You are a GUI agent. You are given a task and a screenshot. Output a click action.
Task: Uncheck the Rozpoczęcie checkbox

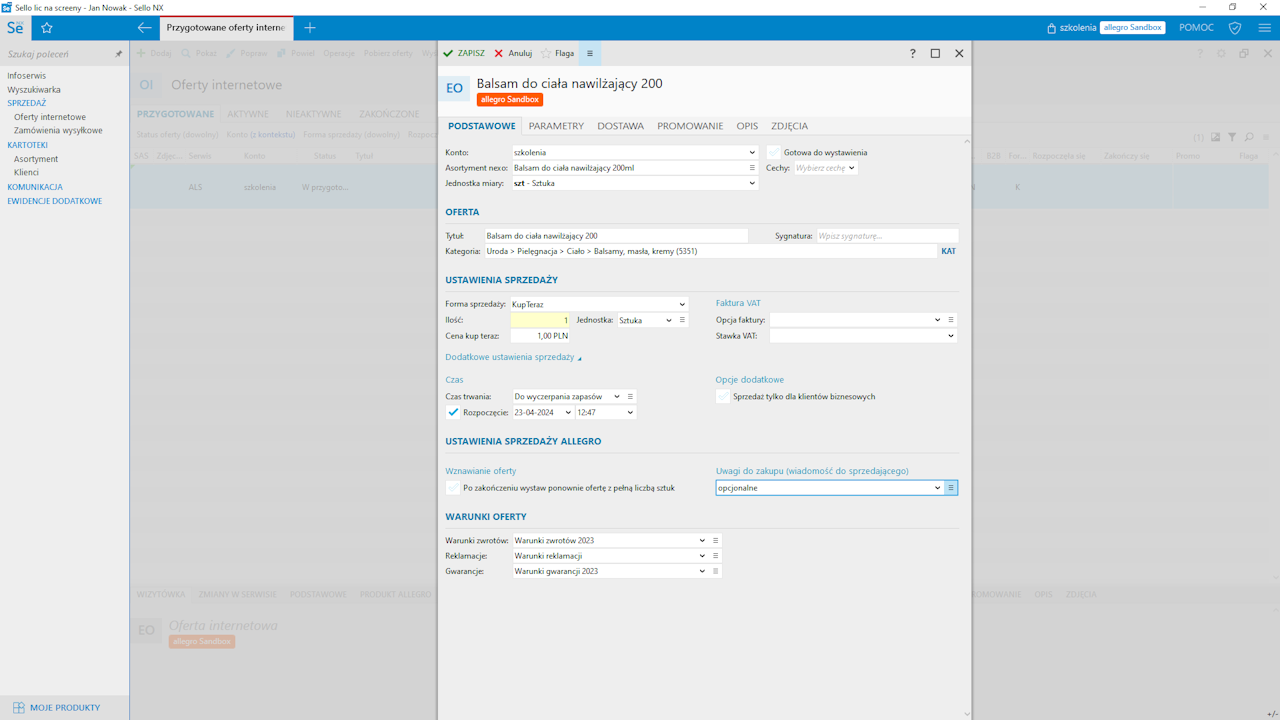pyautogui.click(x=454, y=412)
